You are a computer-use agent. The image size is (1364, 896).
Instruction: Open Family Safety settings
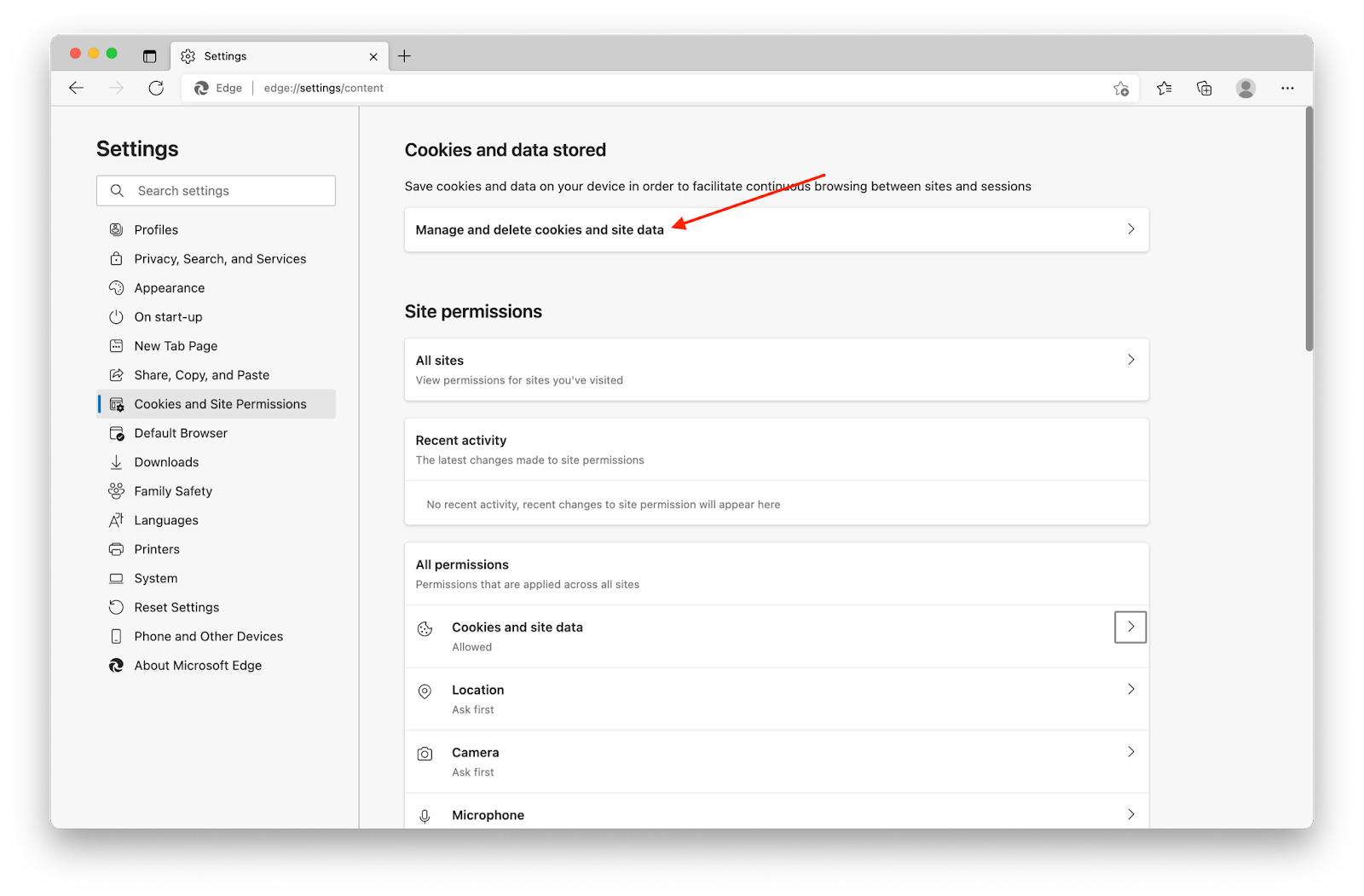click(x=216, y=491)
